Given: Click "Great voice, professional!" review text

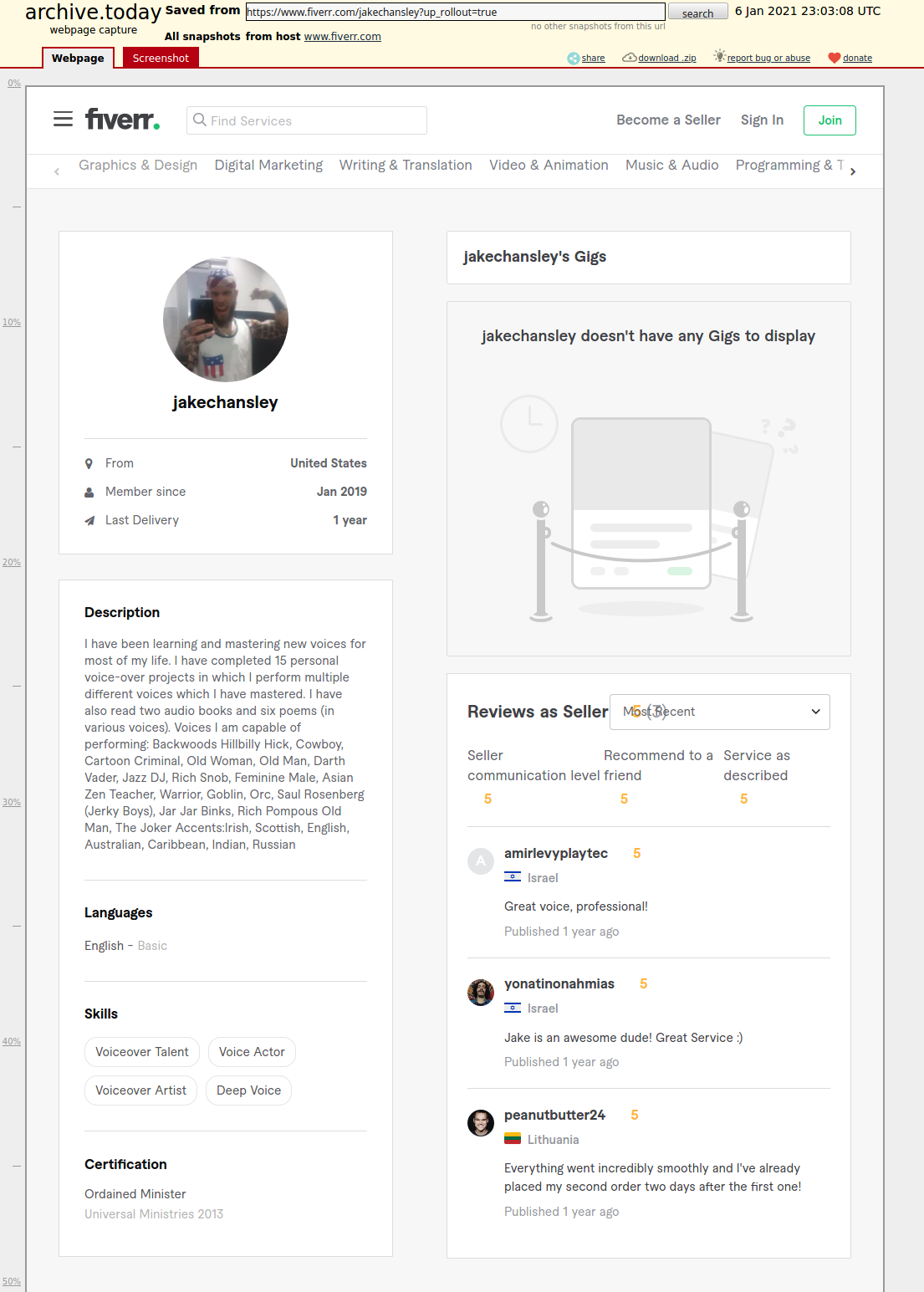Looking at the screenshot, I should 576,906.
